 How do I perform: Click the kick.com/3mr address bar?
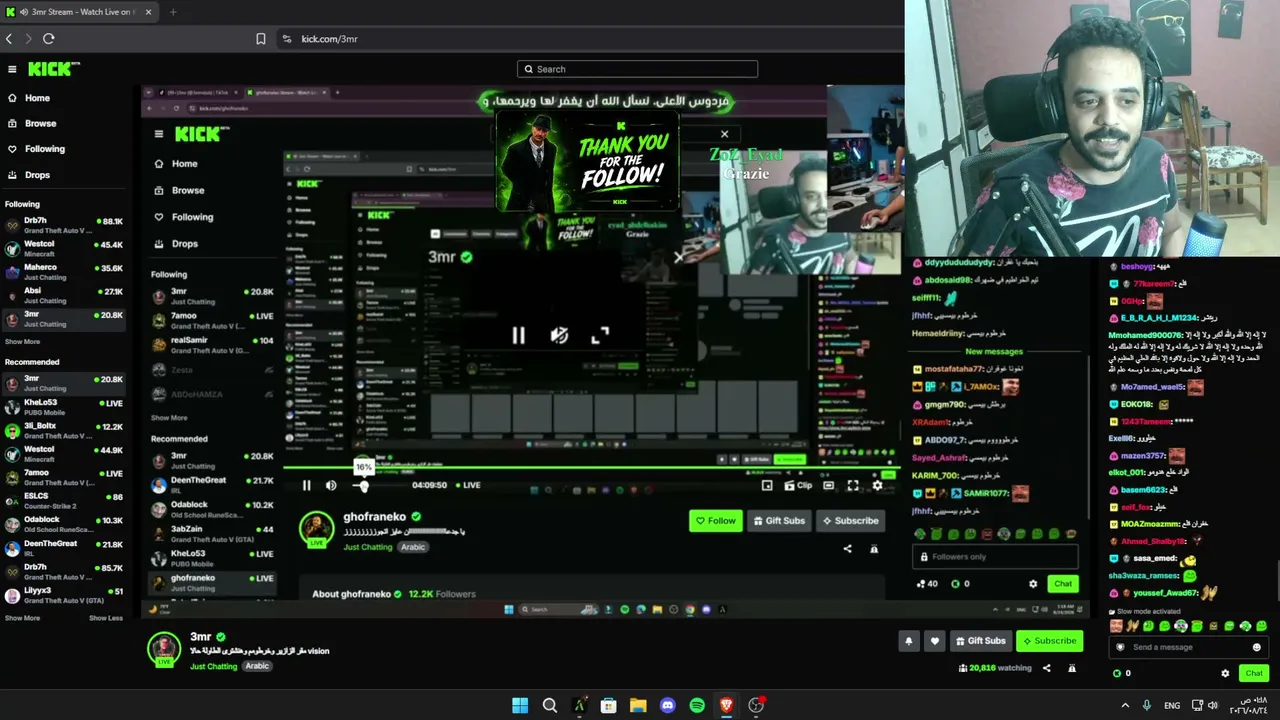[590, 39]
